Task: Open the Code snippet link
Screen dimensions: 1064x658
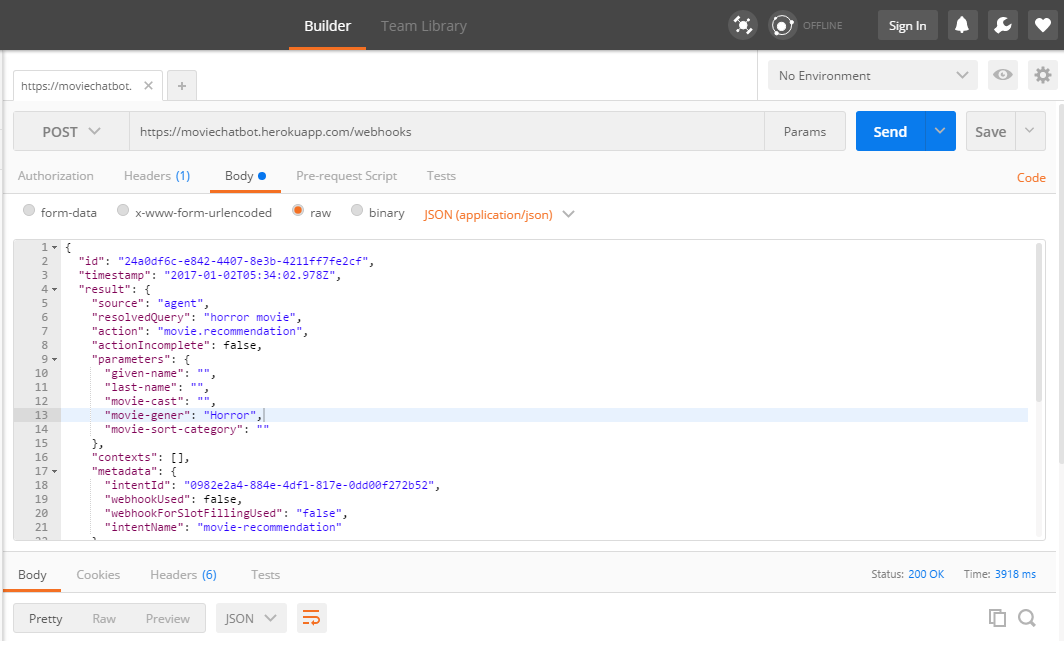Action: click(x=1031, y=178)
